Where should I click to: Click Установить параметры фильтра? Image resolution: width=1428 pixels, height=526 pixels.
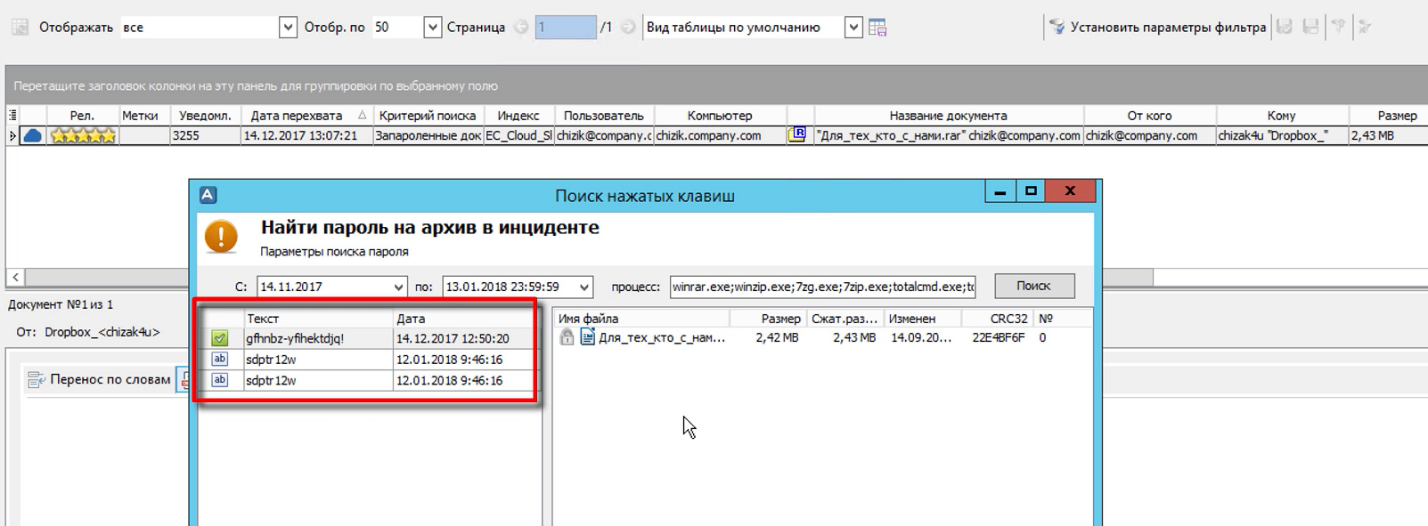[1158, 28]
